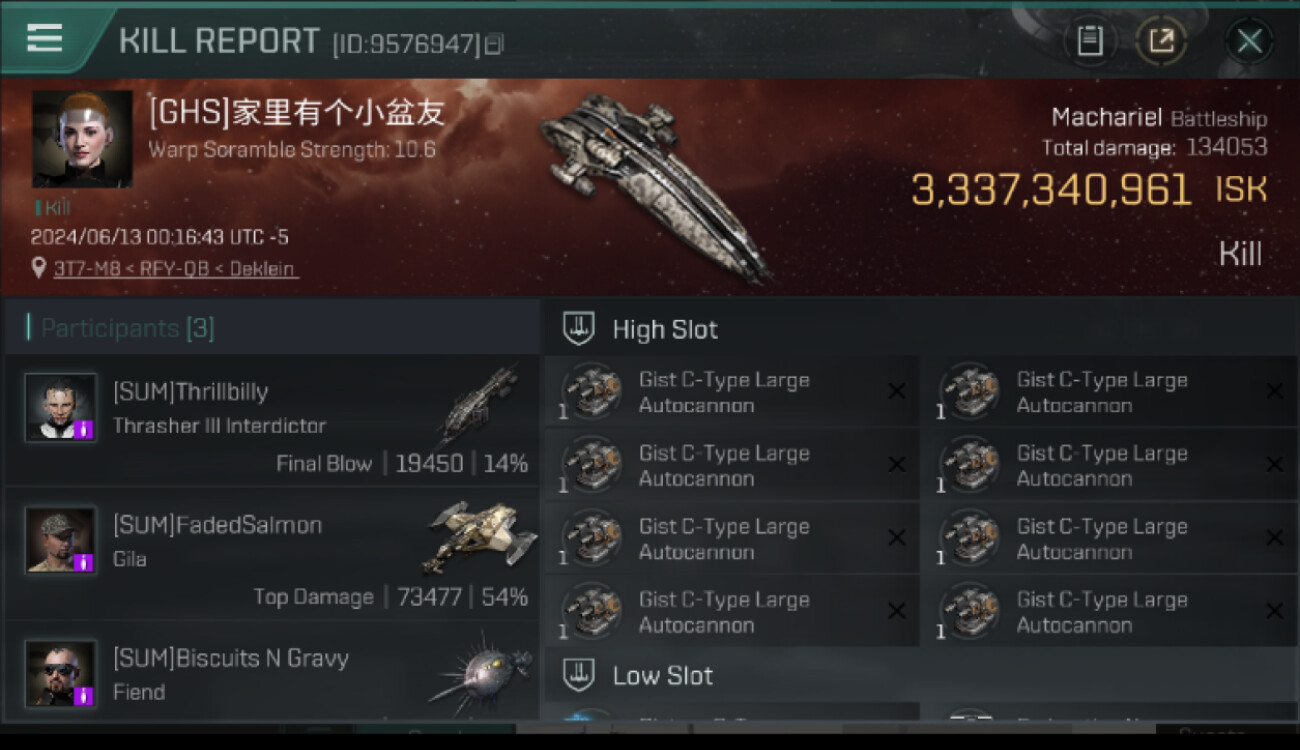View the victim pilot portrait
This screenshot has height=750, width=1300.
[x=82, y=139]
